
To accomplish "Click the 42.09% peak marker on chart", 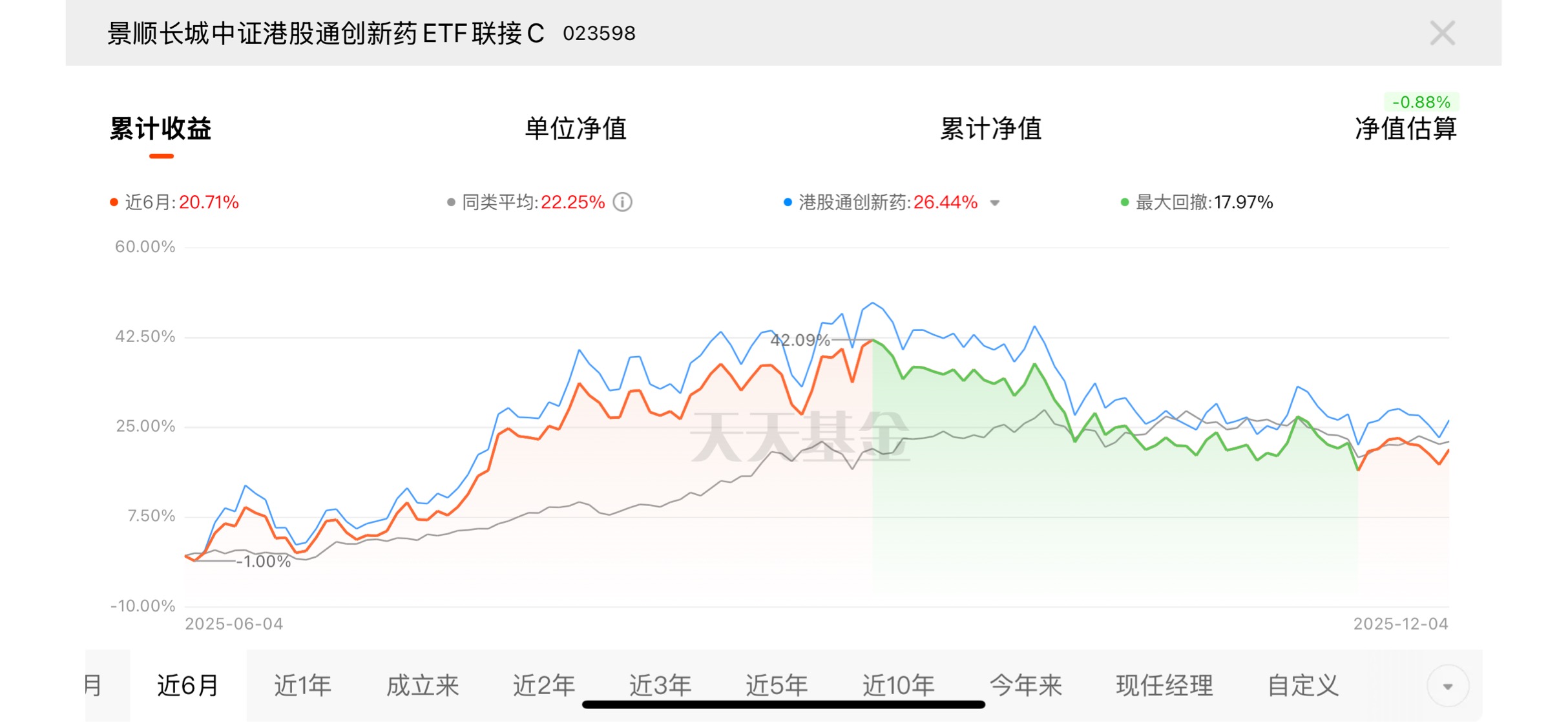I will (800, 340).
